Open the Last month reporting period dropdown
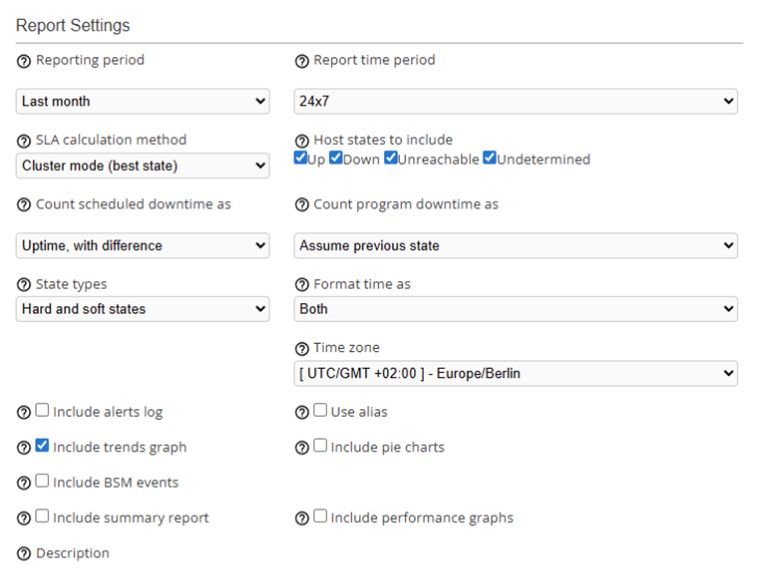The image size is (760, 573). (x=142, y=101)
